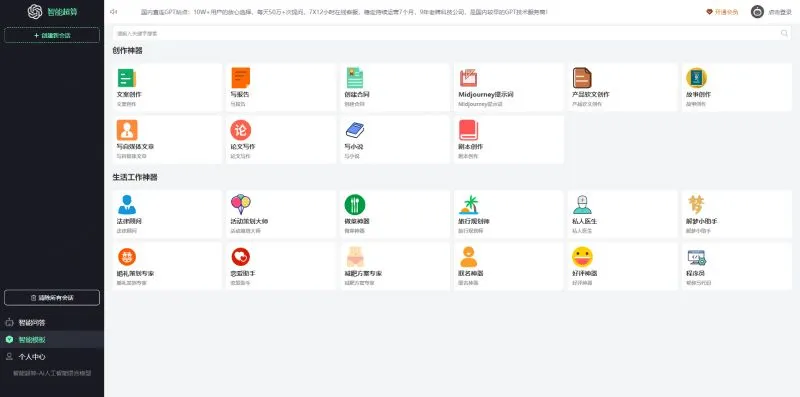Focus the keyword search input field
This screenshot has width=800, height=397.
pos(452,33)
